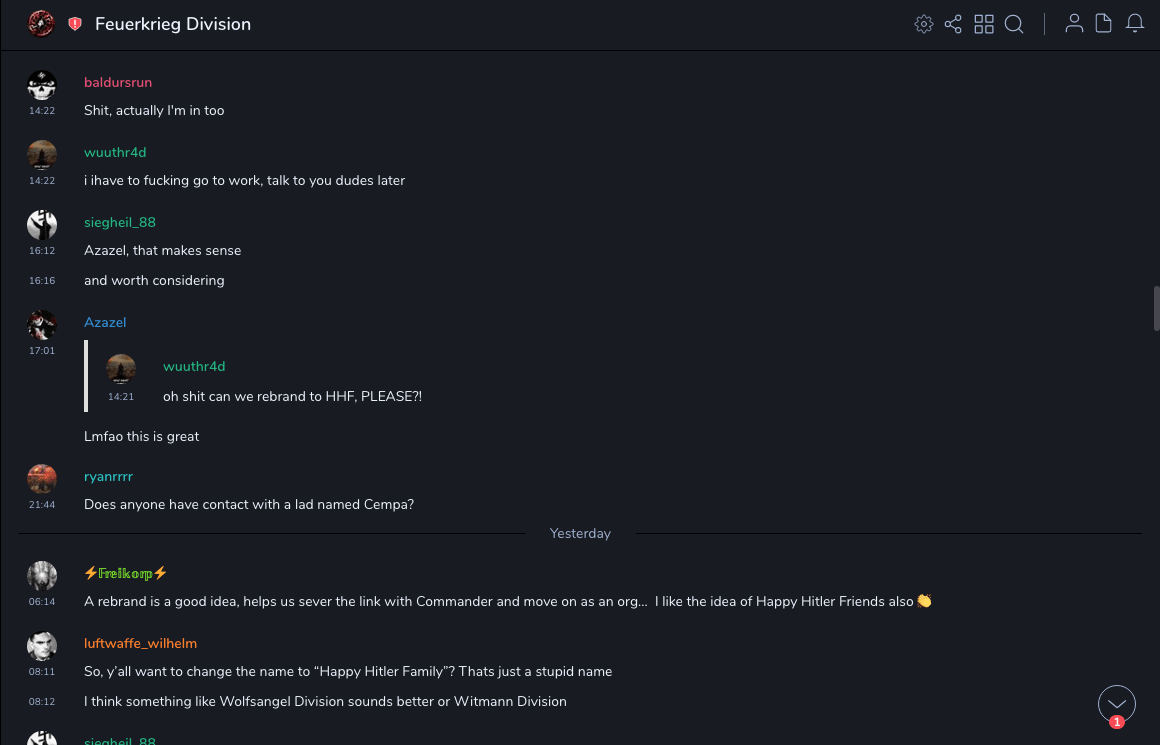
Task: Click the channel avatar in the header
Action: pos(41,24)
